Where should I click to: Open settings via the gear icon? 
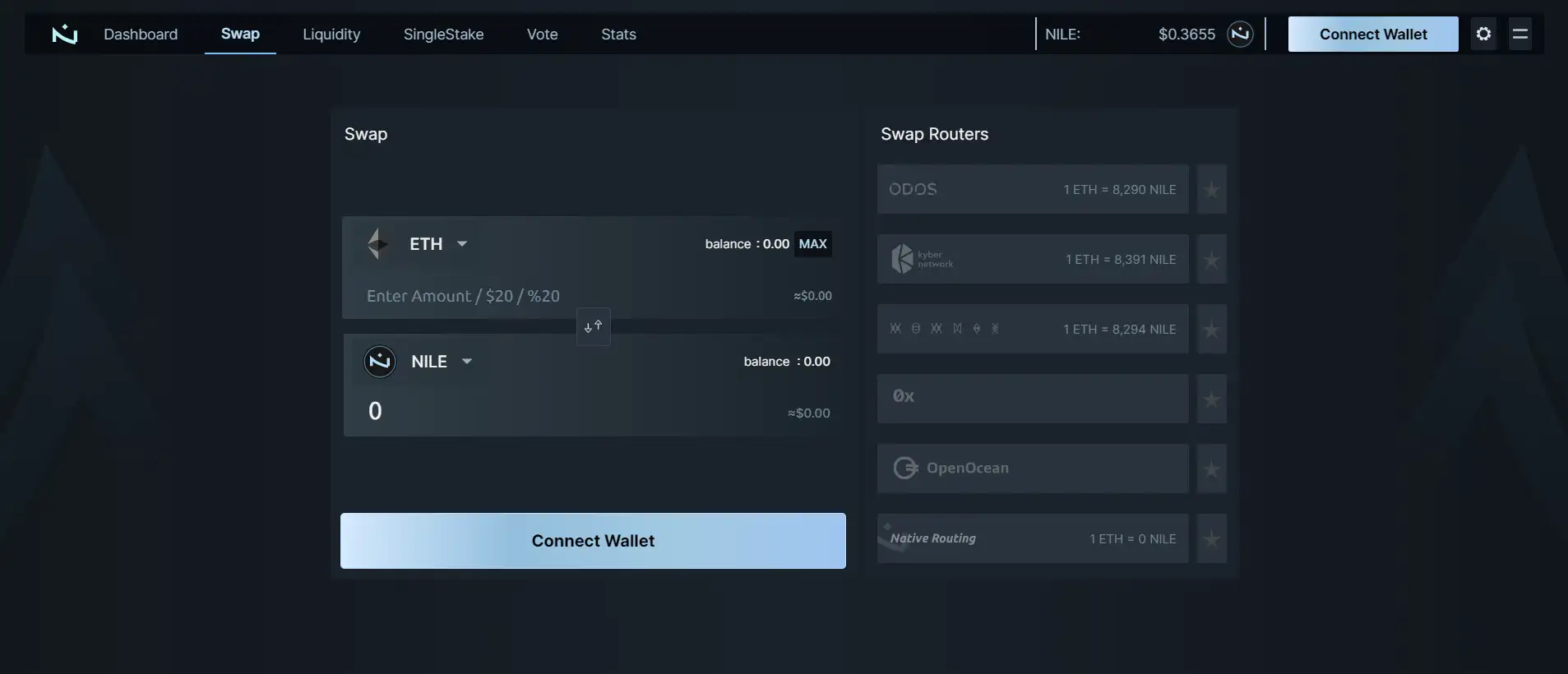[1483, 35]
